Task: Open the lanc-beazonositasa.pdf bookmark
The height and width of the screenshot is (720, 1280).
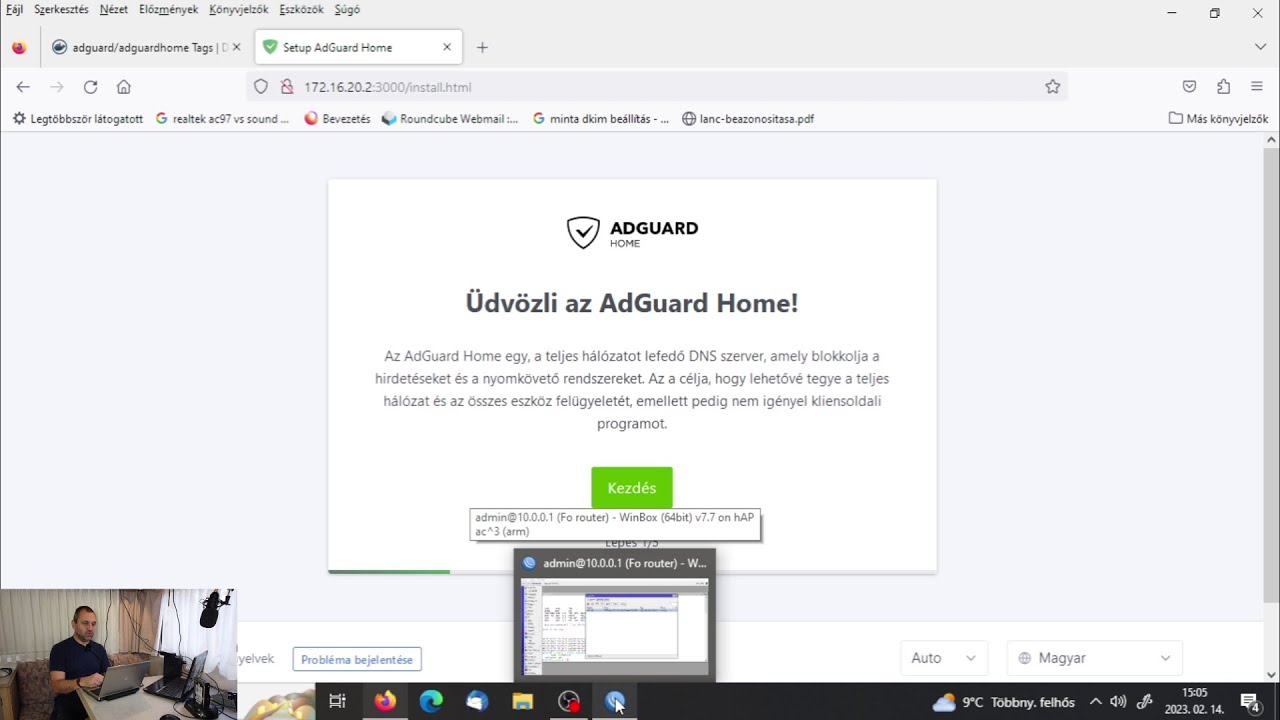Action: tap(748, 118)
